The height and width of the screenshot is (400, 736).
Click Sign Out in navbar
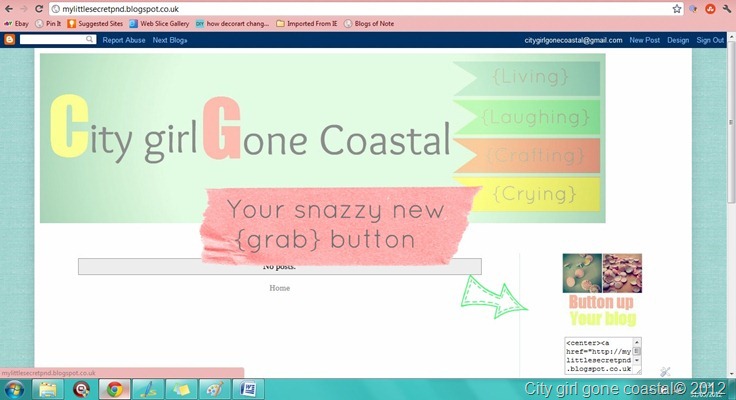pos(710,40)
